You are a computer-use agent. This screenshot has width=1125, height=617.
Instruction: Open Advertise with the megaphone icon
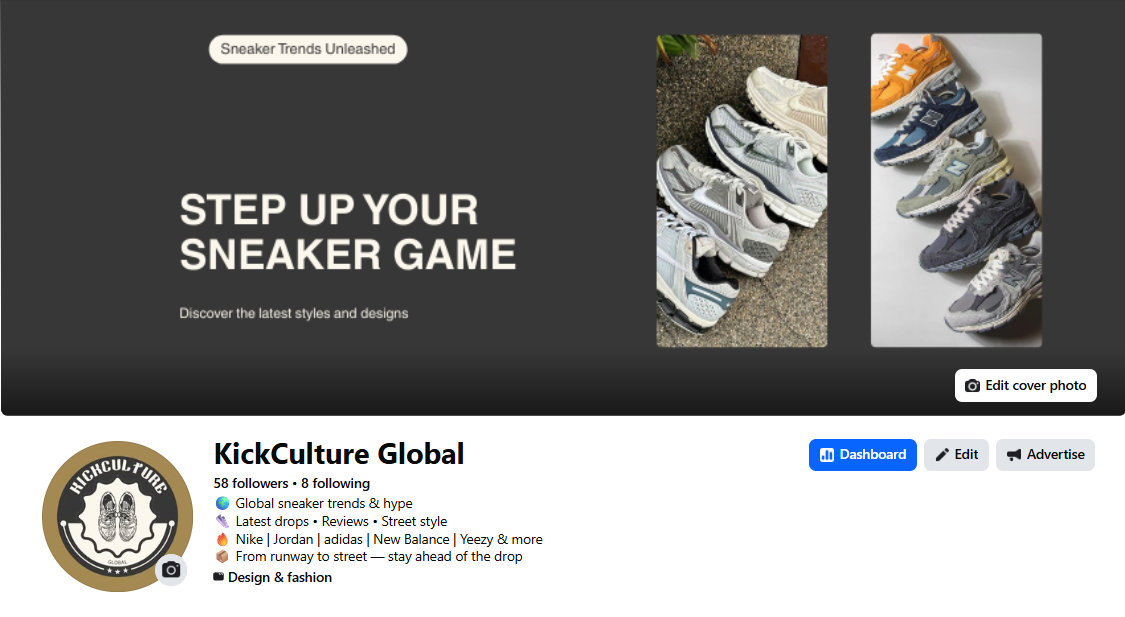coord(1045,455)
